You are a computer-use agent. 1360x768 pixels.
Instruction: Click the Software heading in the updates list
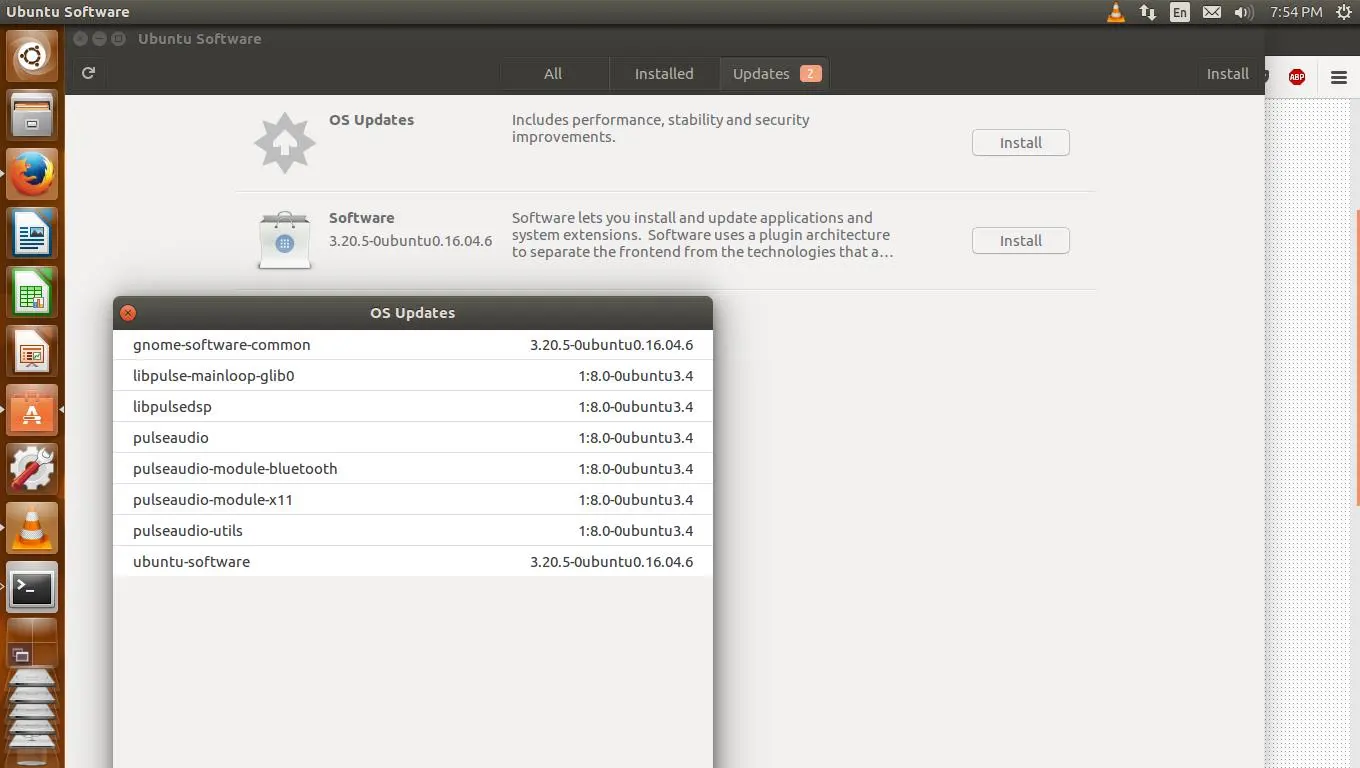pos(362,218)
